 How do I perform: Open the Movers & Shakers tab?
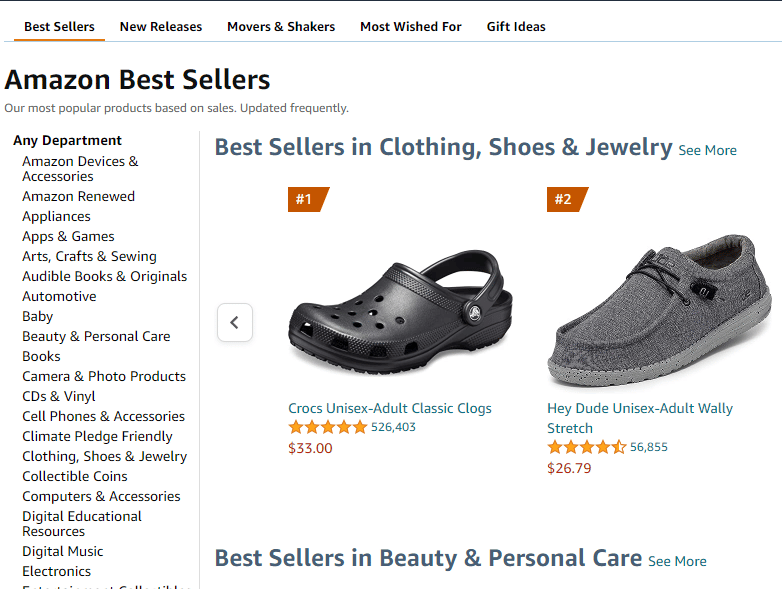[x=281, y=27]
